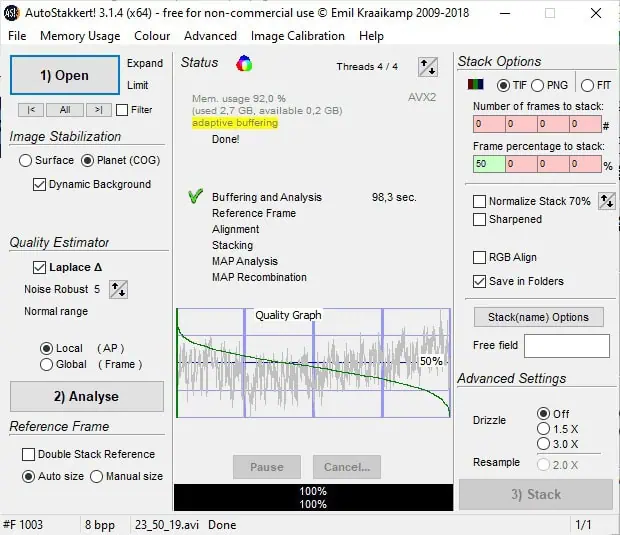Select FIT output format
This screenshot has width=620, height=535.
coord(588,85)
